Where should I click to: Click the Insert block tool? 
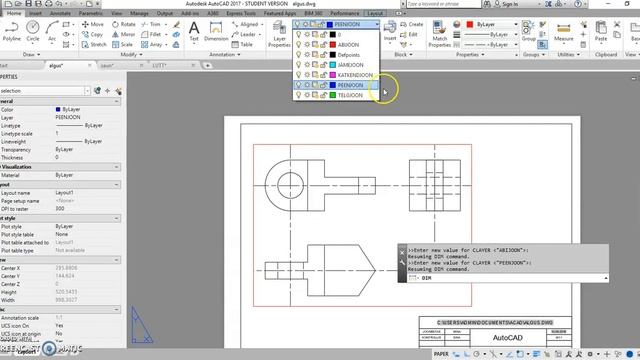pyautogui.click(x=390, y=31)
